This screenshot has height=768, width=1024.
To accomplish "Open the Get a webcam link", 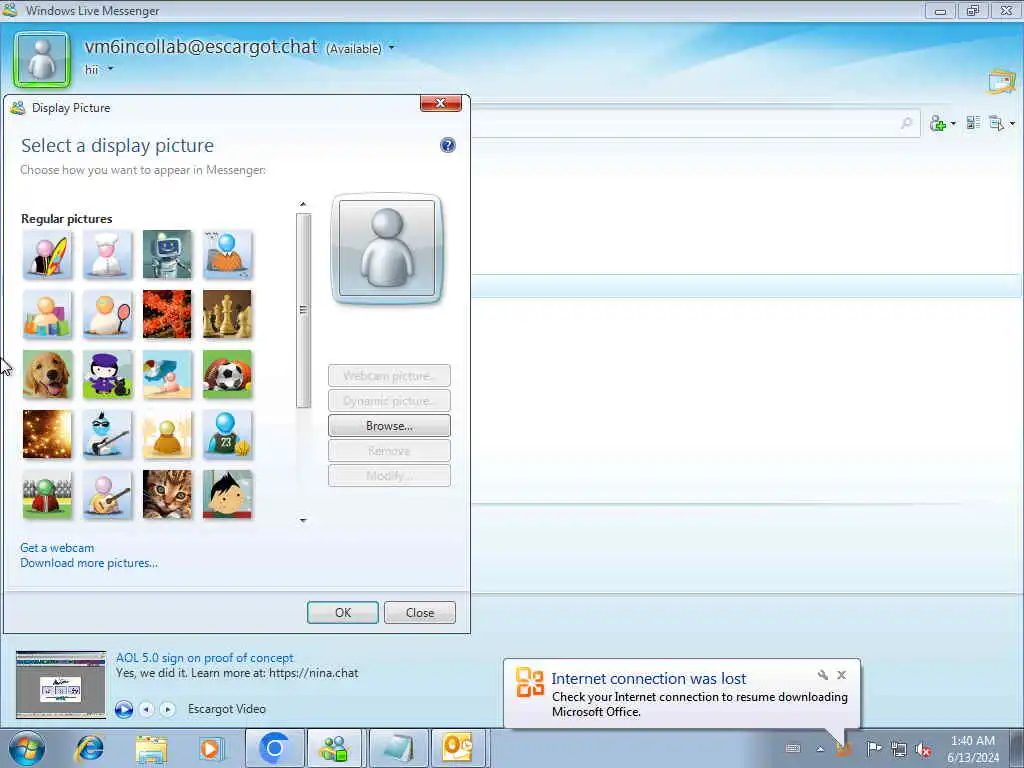I will tap(57, 548).
